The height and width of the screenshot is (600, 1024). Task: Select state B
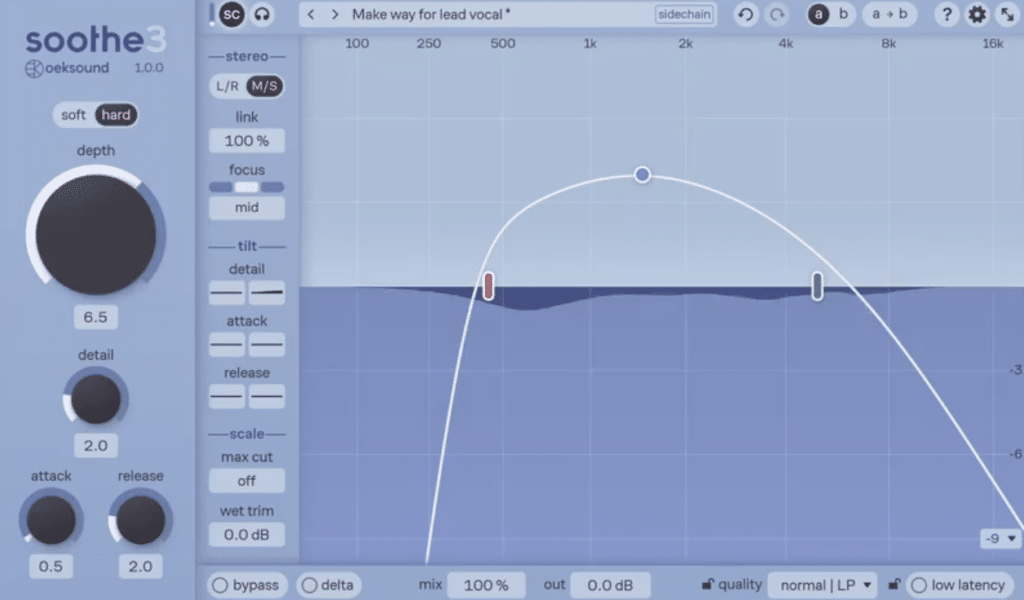tap(843, 14)
